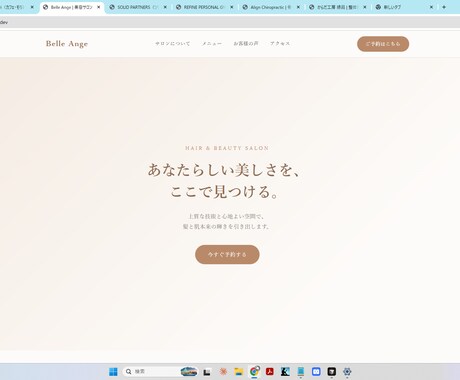Click the HAIR & BEAUTY SALON subtitle text
Image resolution: width=460 pixels, height=380 pixels.
(227, 148)
